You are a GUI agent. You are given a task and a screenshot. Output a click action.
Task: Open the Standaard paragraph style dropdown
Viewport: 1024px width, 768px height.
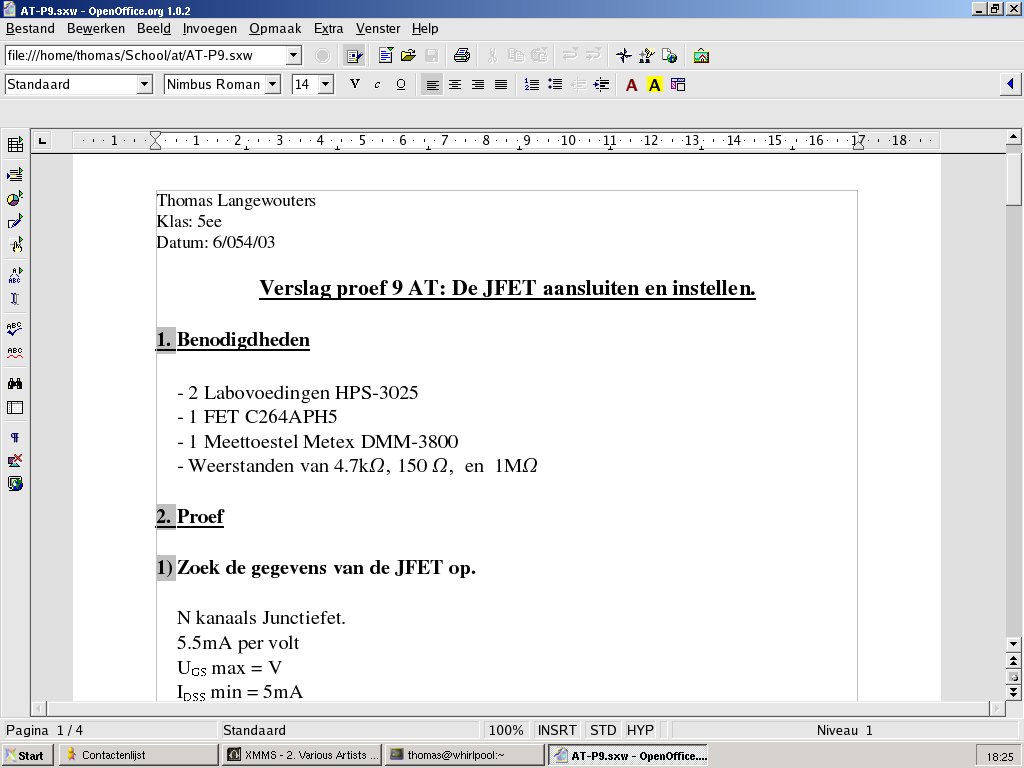pos(145,84)
